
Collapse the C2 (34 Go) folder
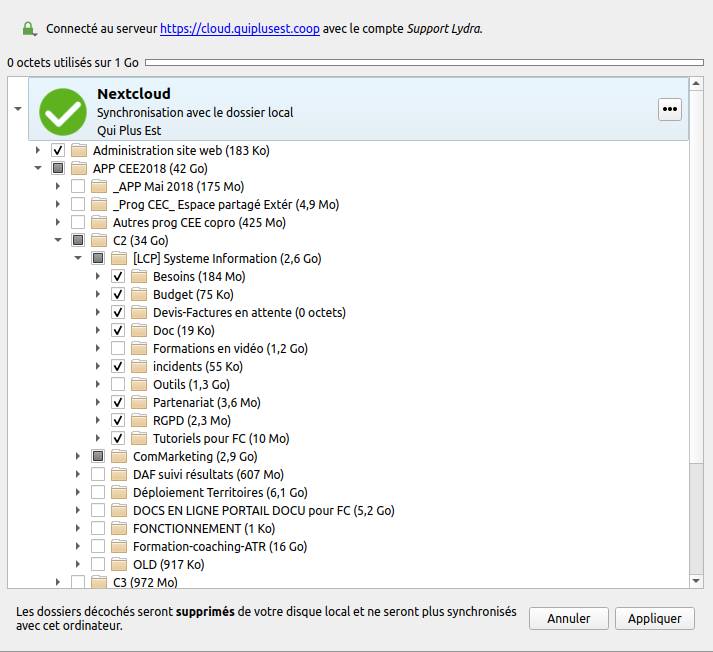[x=58, y=240]
